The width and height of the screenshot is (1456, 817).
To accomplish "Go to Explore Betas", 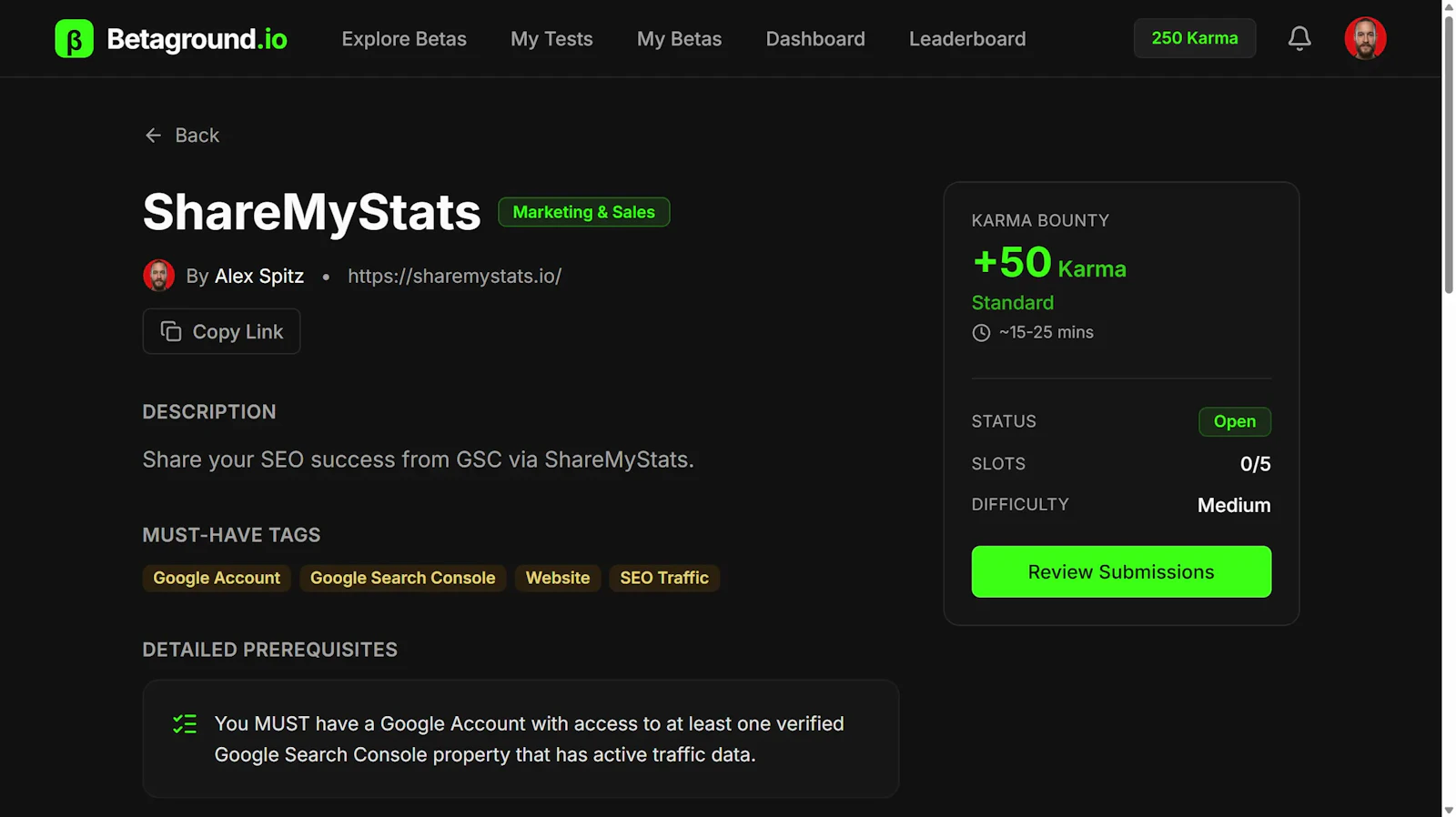I will pyautogui.click(x=404, y=39).
